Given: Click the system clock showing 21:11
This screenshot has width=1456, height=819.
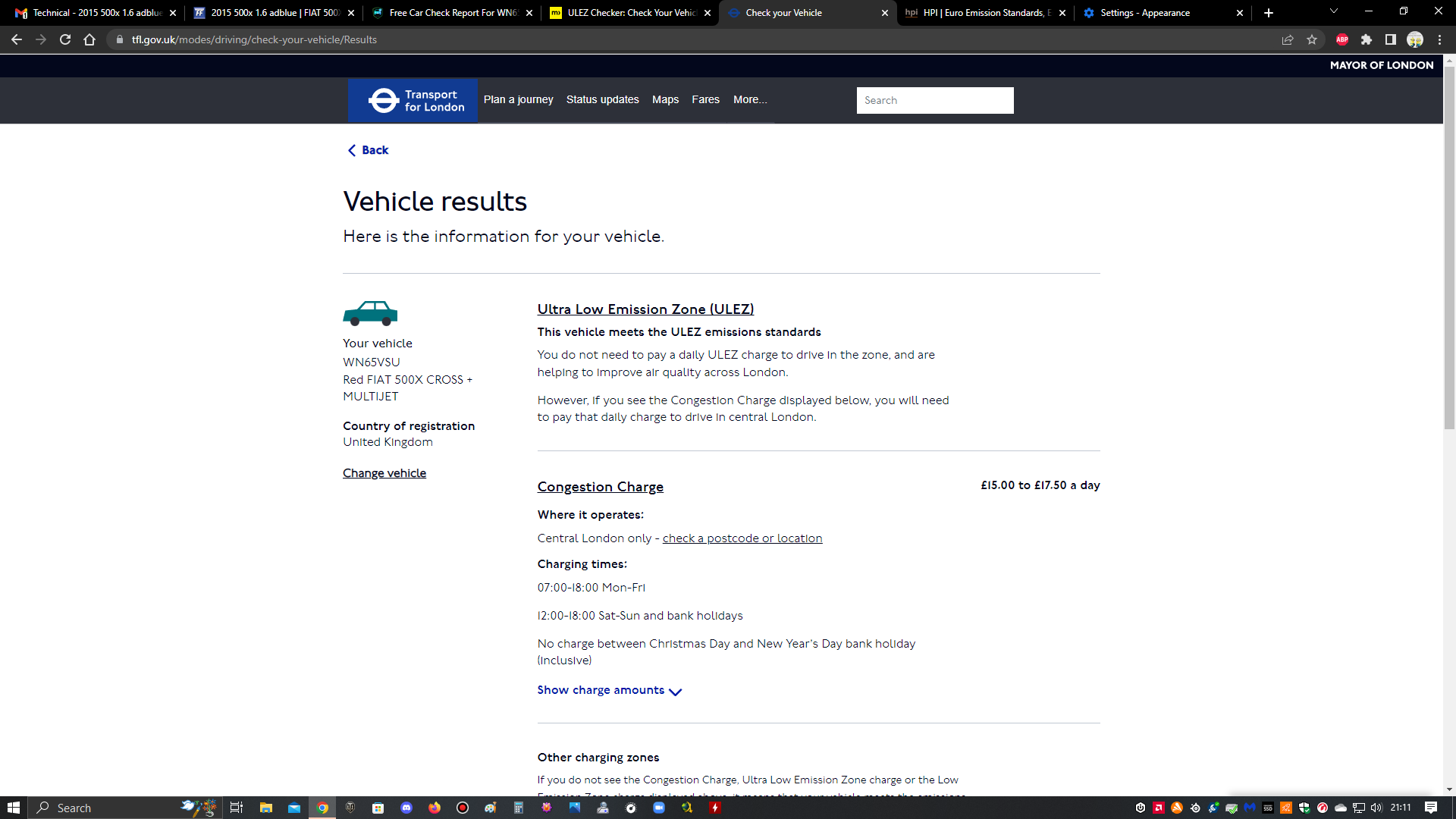Looking at the screenshot, I should 1401,808.
